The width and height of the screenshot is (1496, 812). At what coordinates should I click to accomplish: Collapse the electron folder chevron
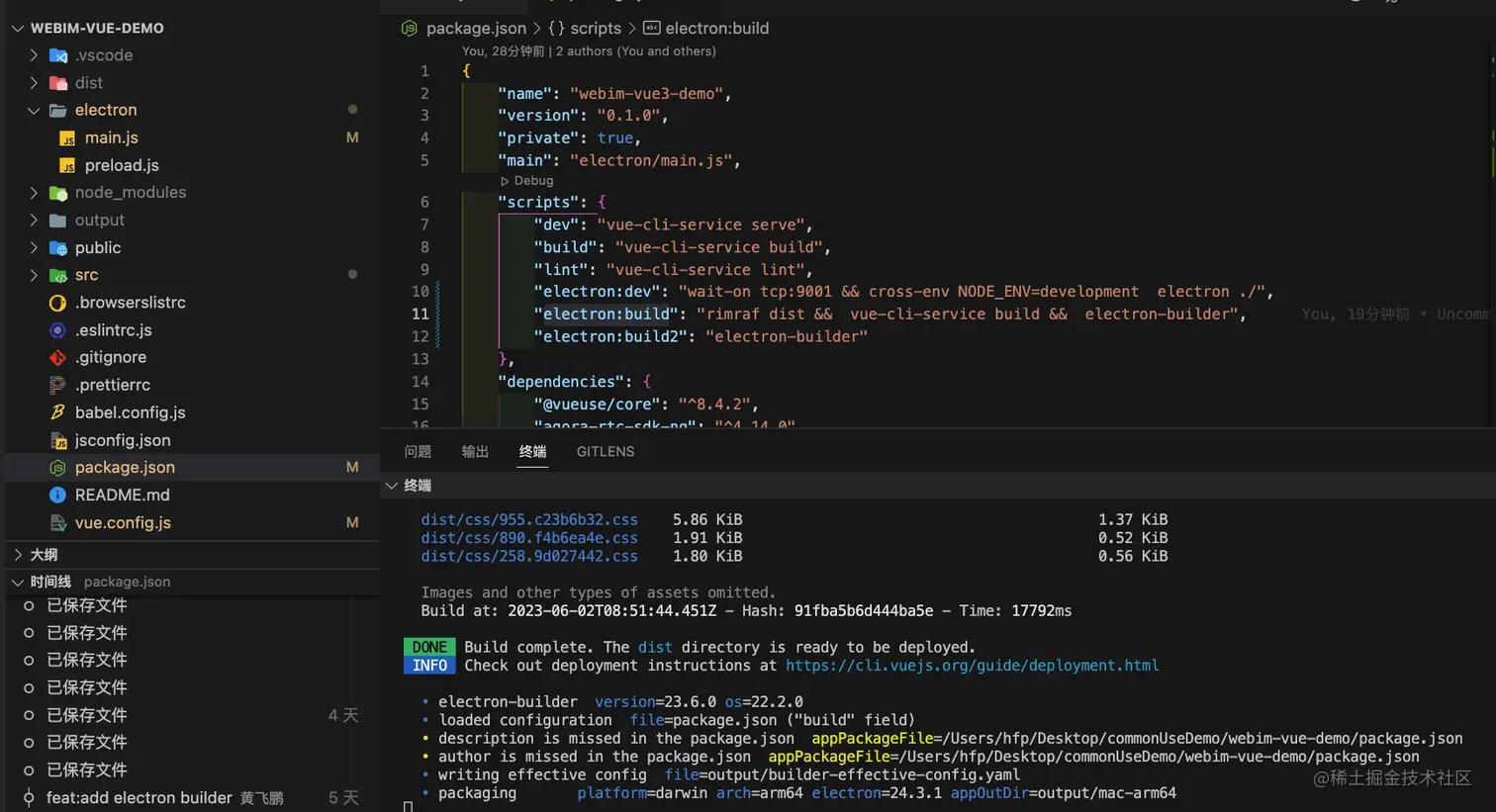(34, 110)
